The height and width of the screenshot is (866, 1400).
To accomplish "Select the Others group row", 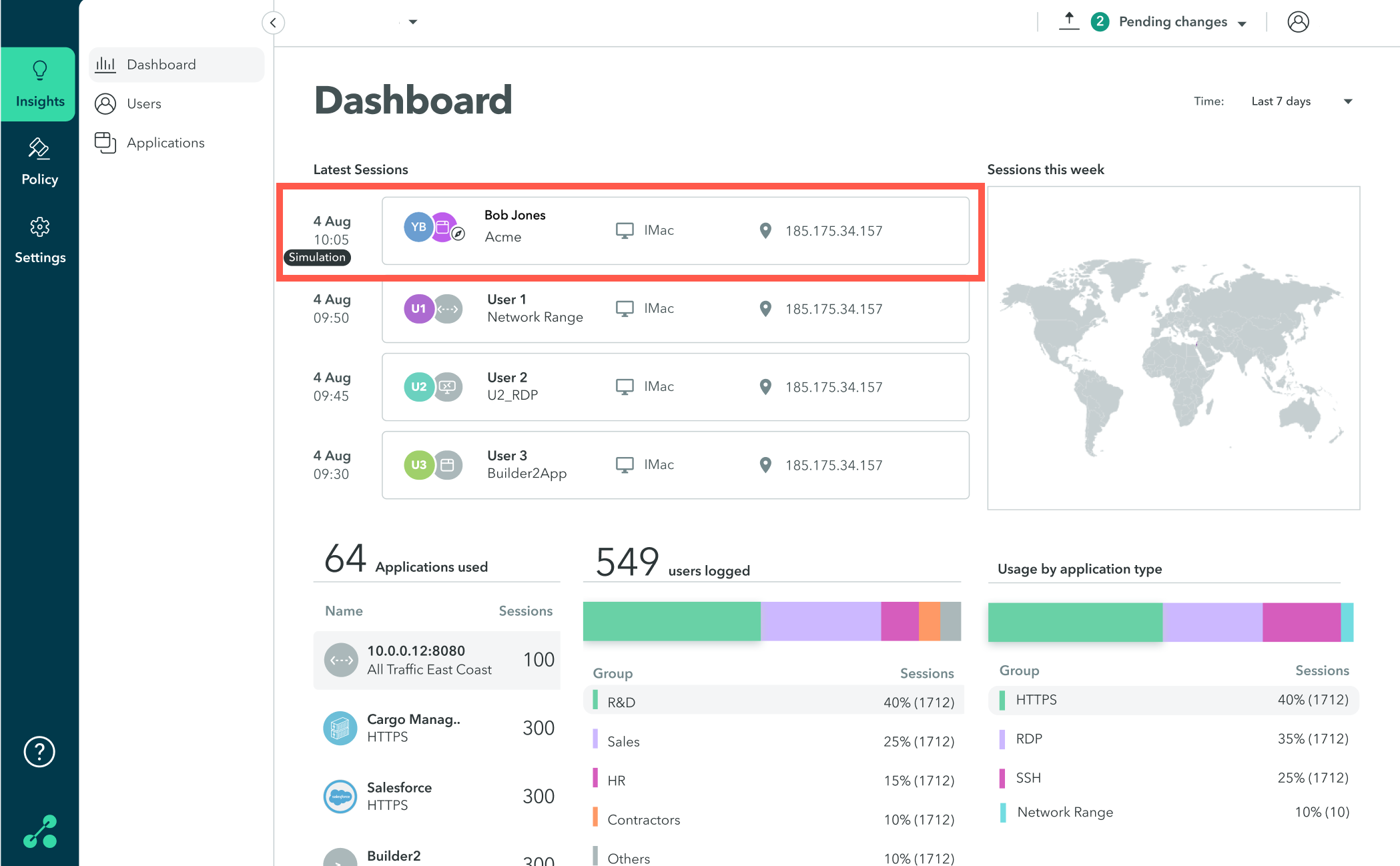I will point(773,858).
